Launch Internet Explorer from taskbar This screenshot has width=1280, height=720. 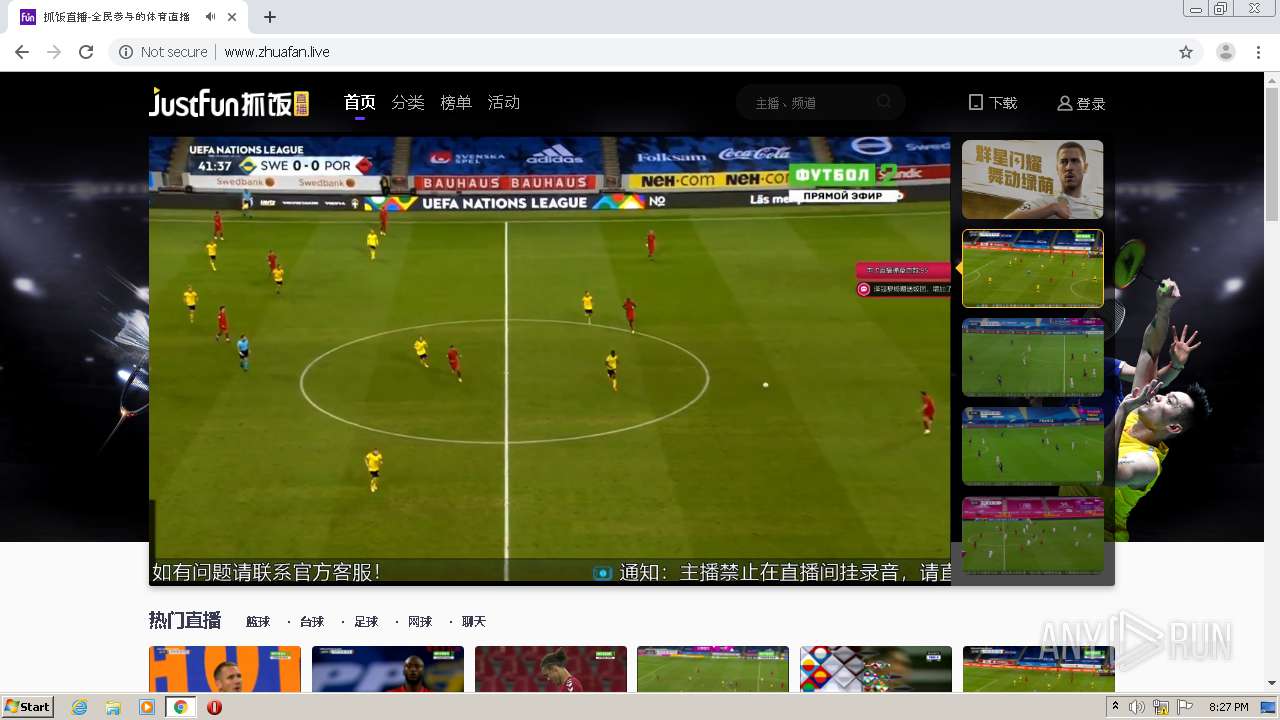tap(79, 707)
